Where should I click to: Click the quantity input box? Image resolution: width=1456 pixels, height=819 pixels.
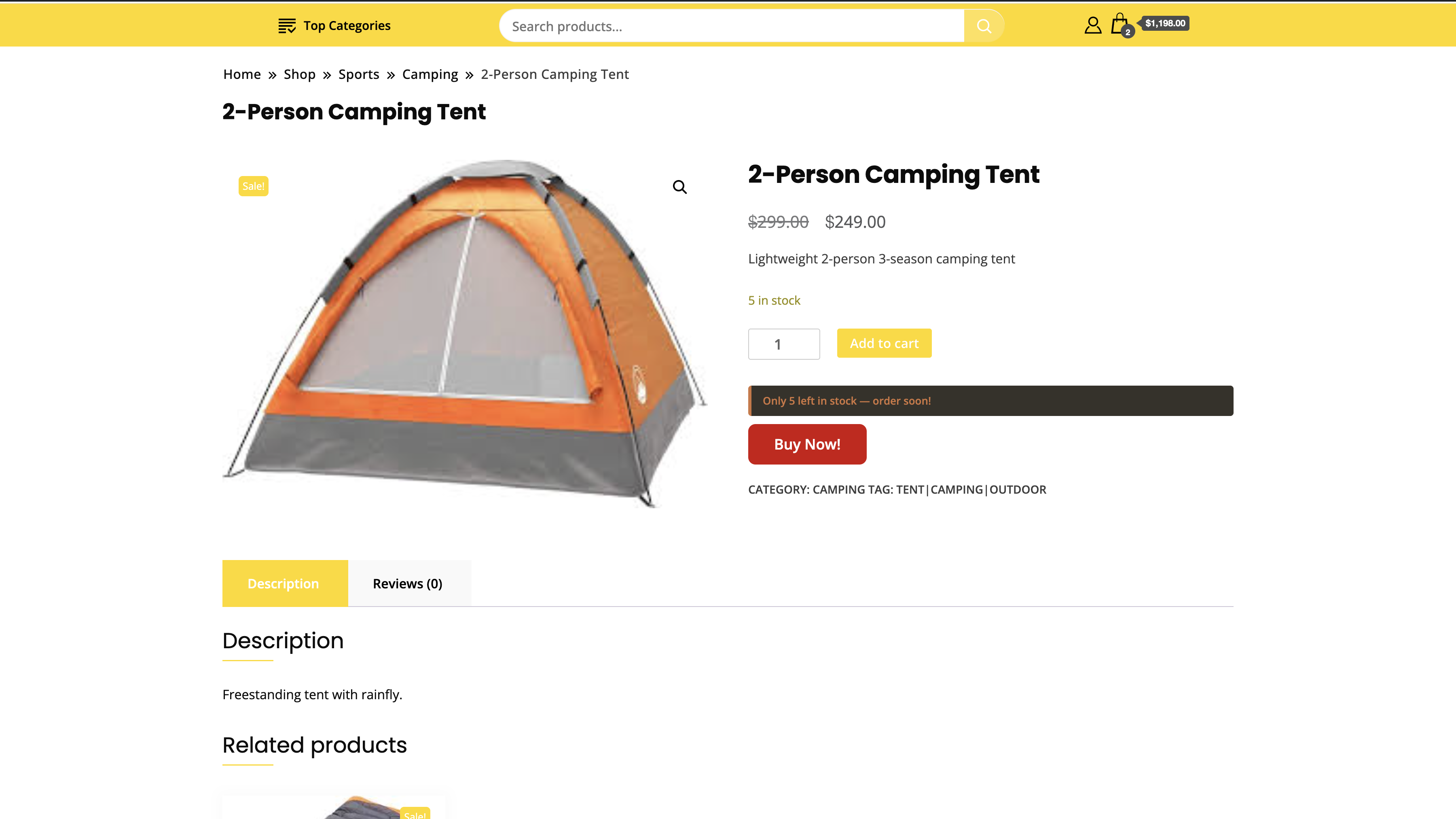[x=783, y=344]
